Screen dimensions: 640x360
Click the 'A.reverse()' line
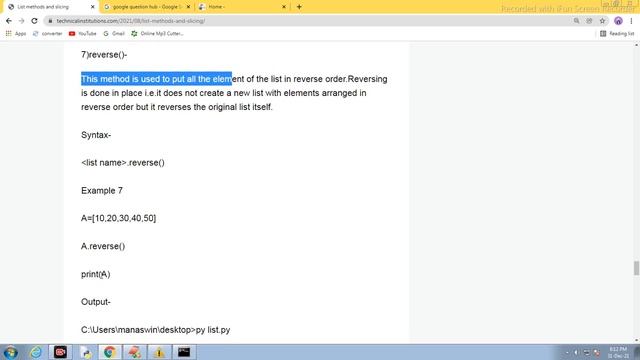pyautogui.click(x=103, y=246)
